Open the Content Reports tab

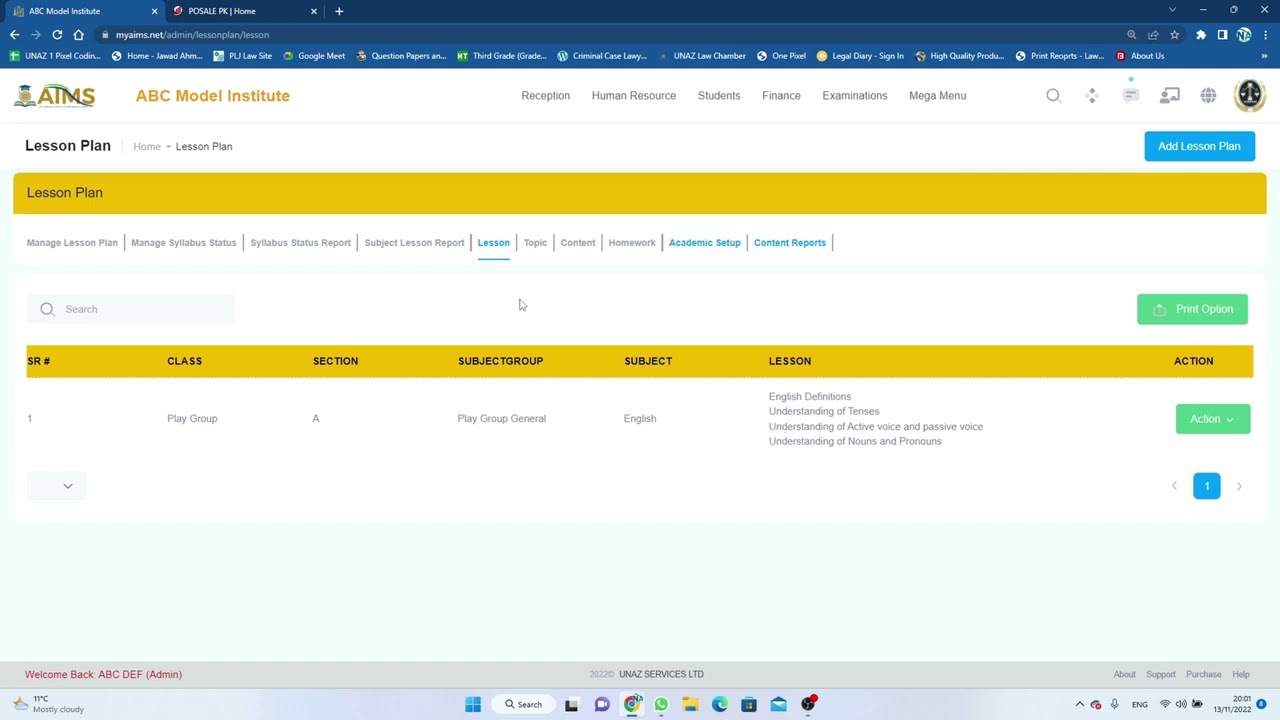790,243
